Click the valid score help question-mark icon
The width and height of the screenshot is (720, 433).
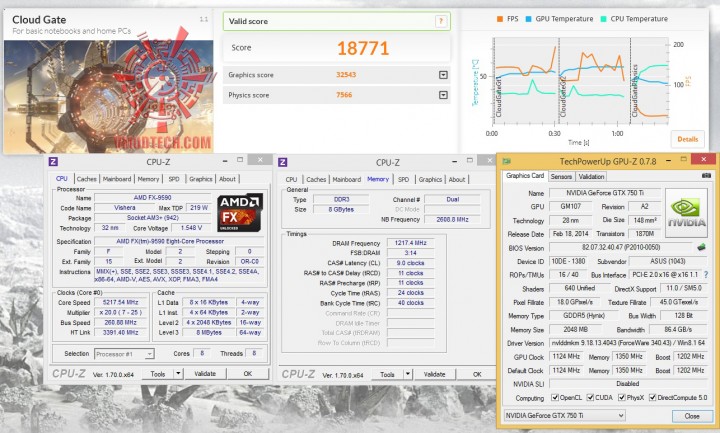[440, 21]
